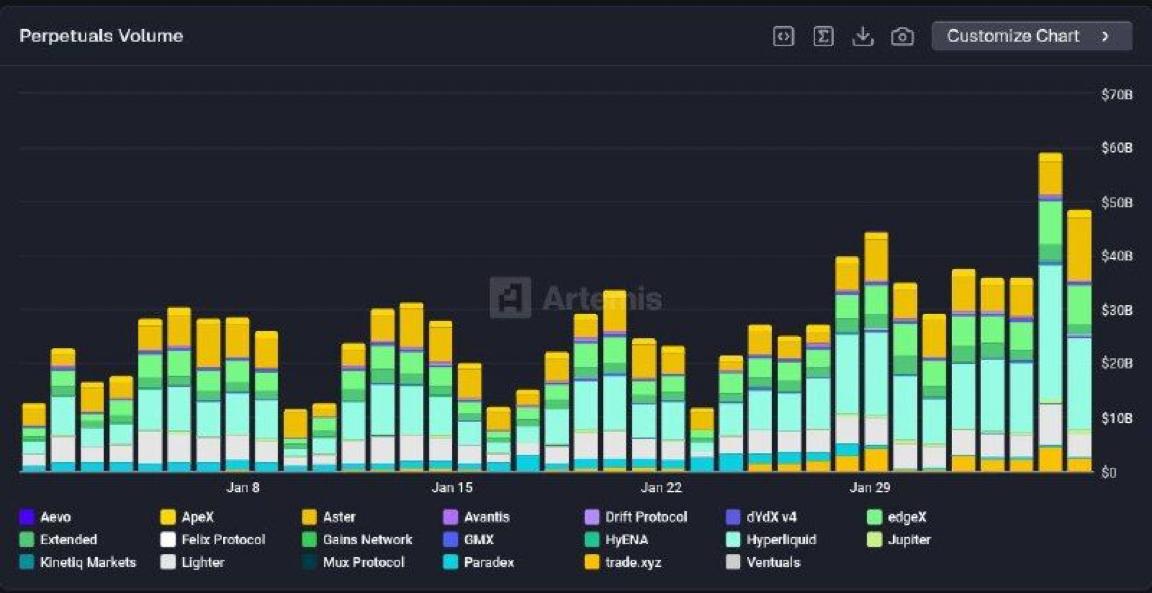Select Drift Protocol in the legend
The height and width of the screenshot is (593, 1152).
click(645, 517)
